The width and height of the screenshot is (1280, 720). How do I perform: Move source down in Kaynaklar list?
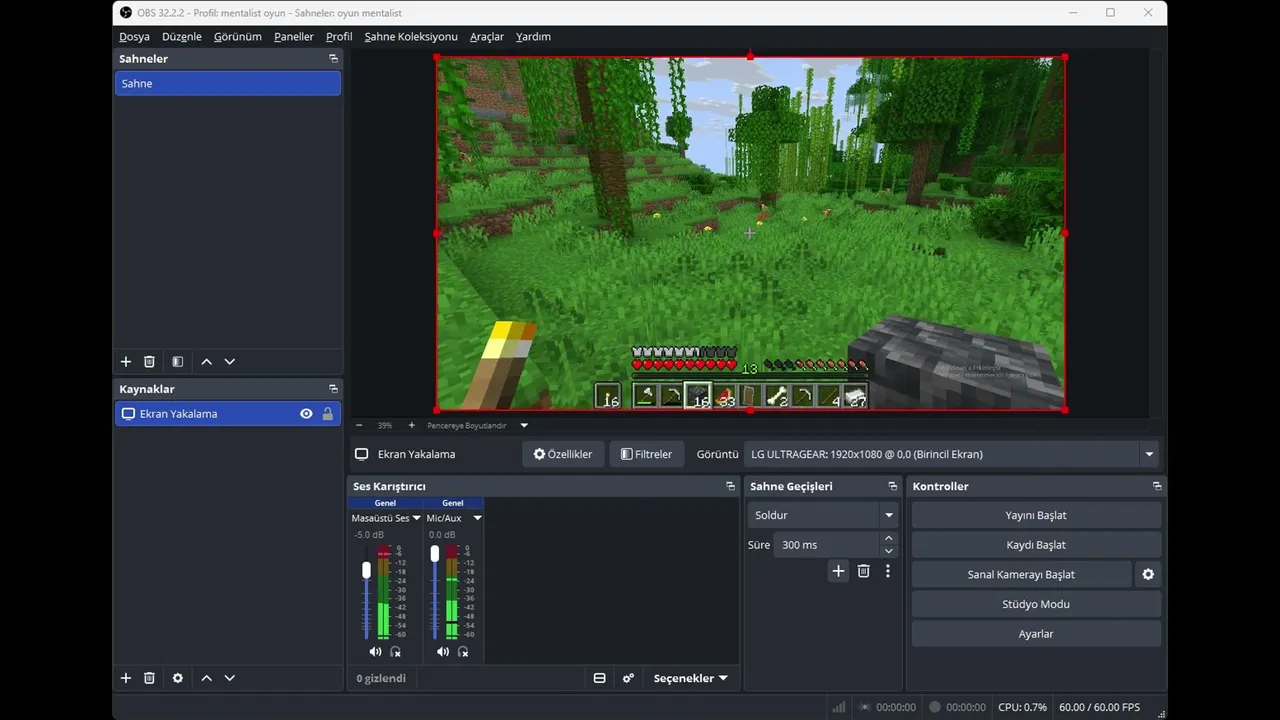point(230,678)
